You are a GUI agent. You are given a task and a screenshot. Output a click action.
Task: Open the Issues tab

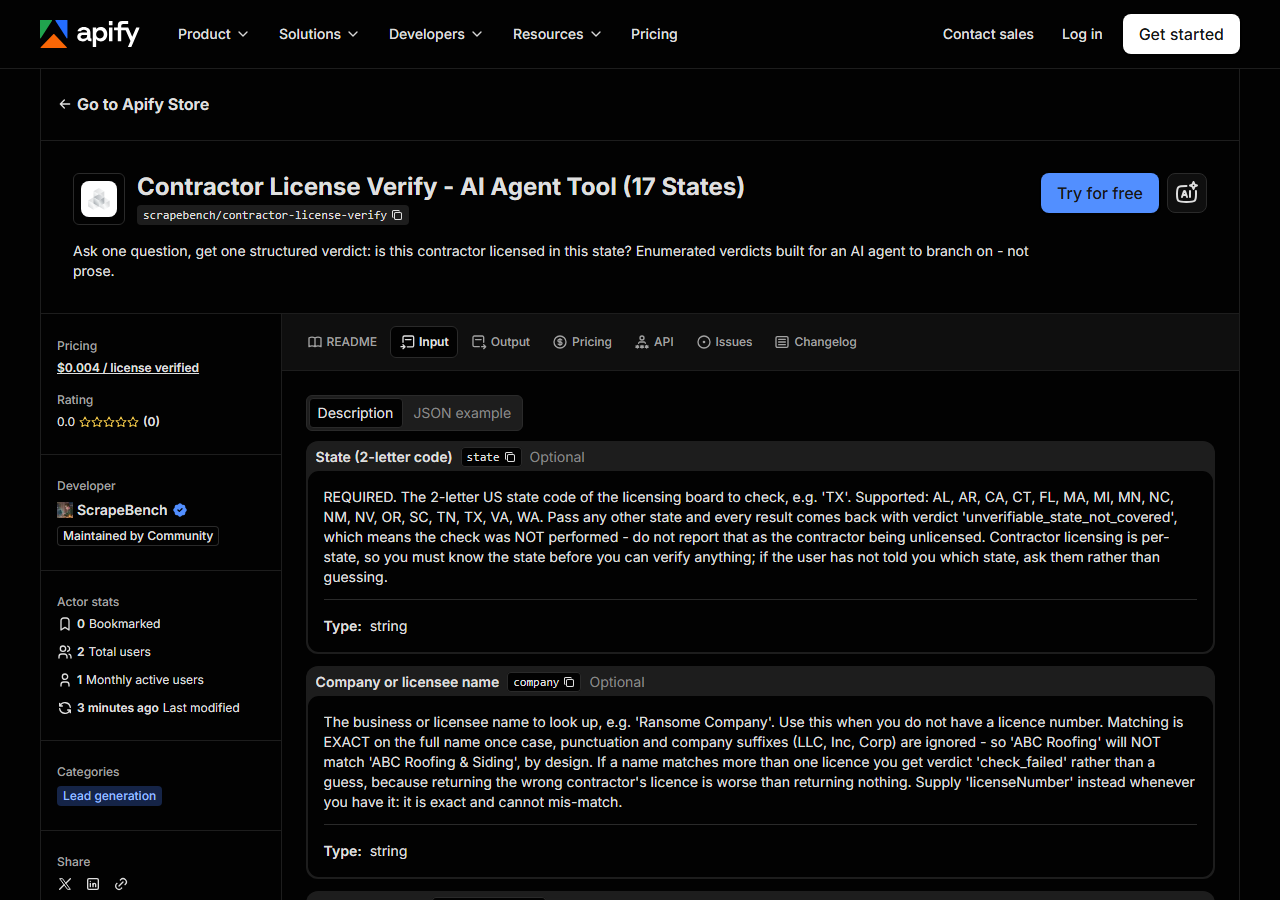[724, 342]
